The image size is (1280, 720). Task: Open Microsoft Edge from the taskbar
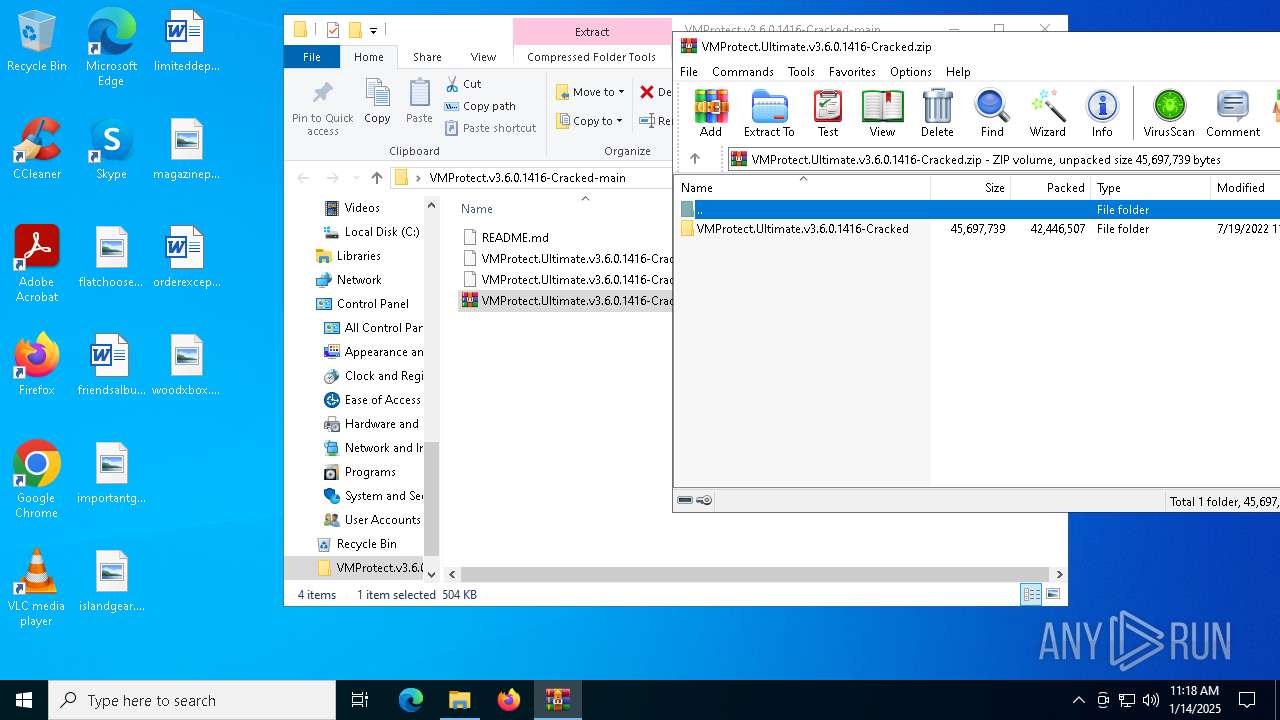411,700
